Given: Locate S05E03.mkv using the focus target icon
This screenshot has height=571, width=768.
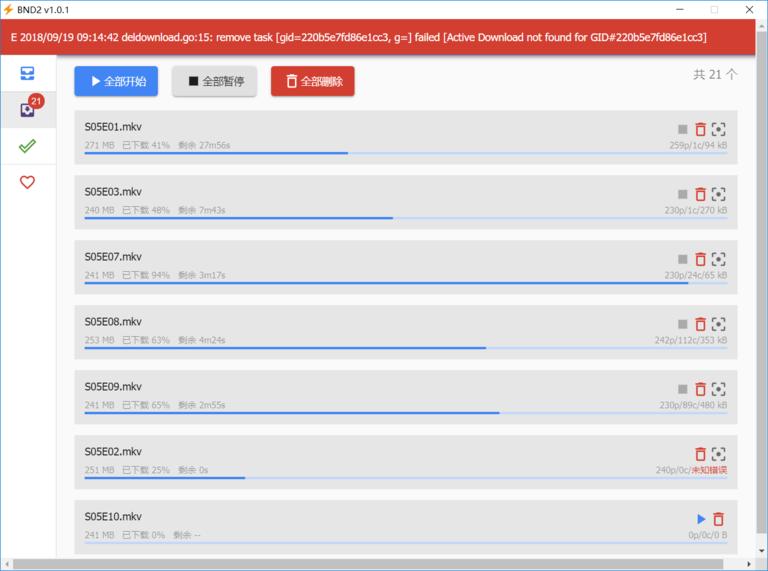Looking at the screenshot, I should point(719,194).
